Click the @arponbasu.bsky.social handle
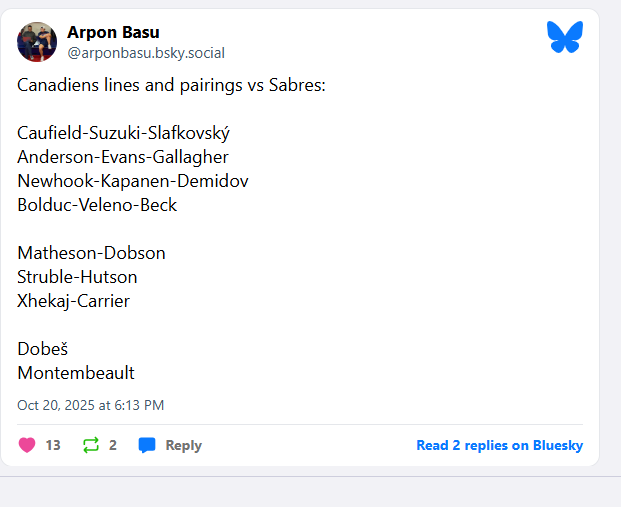Screen dimensions: 621x507 (x=145, y=53)
